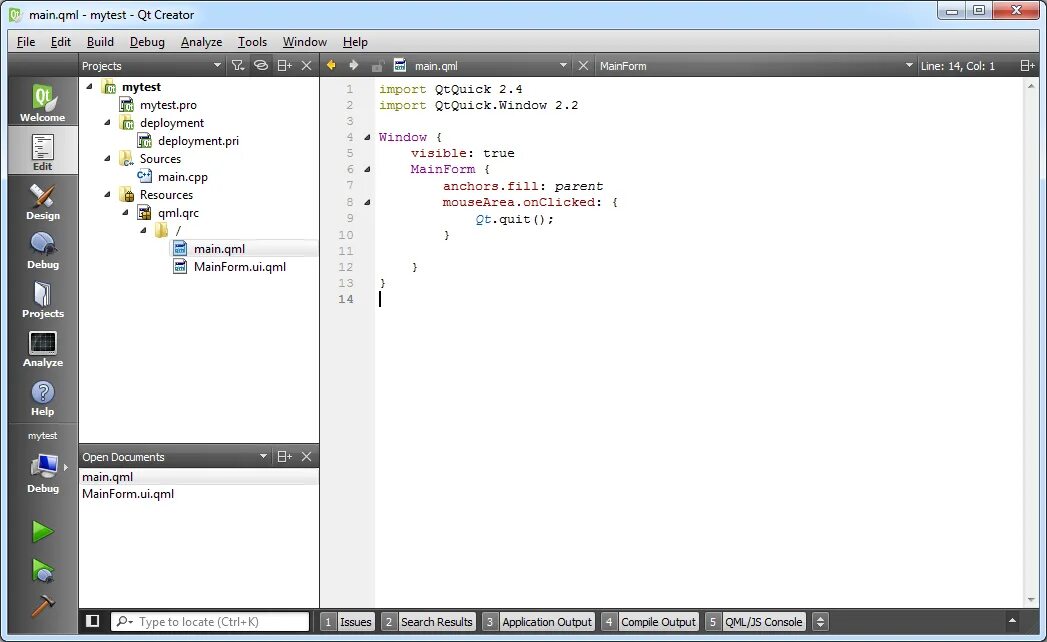Viewport: 1047px width, 642px height.
Task: Split the Open Documents panel
Action: 284,456
